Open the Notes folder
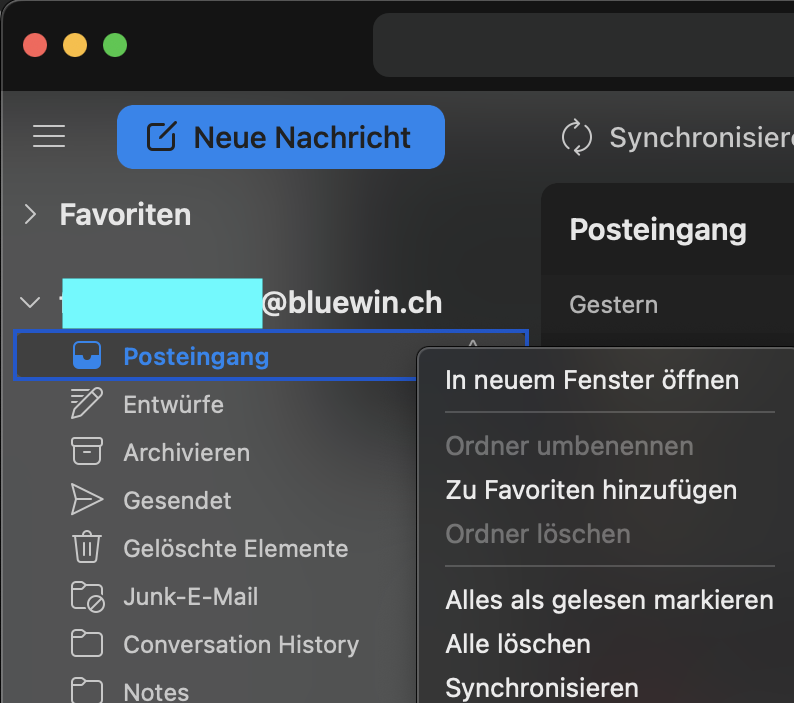 click(156, 692)
